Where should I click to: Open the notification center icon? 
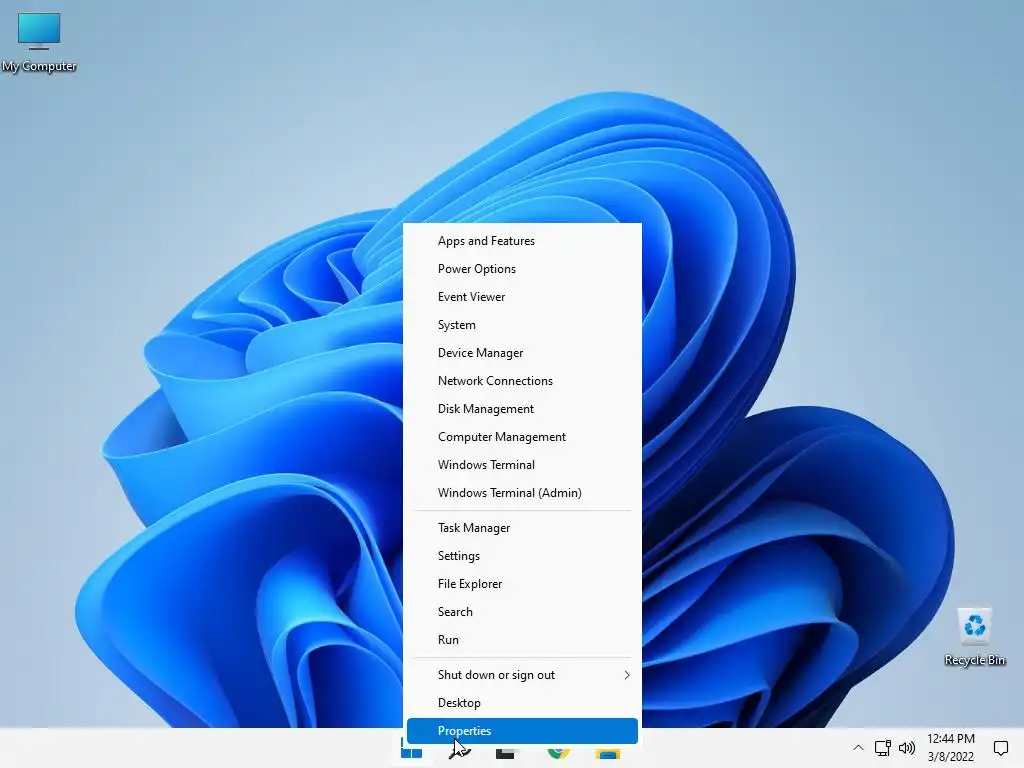[x=1000, y=748]
